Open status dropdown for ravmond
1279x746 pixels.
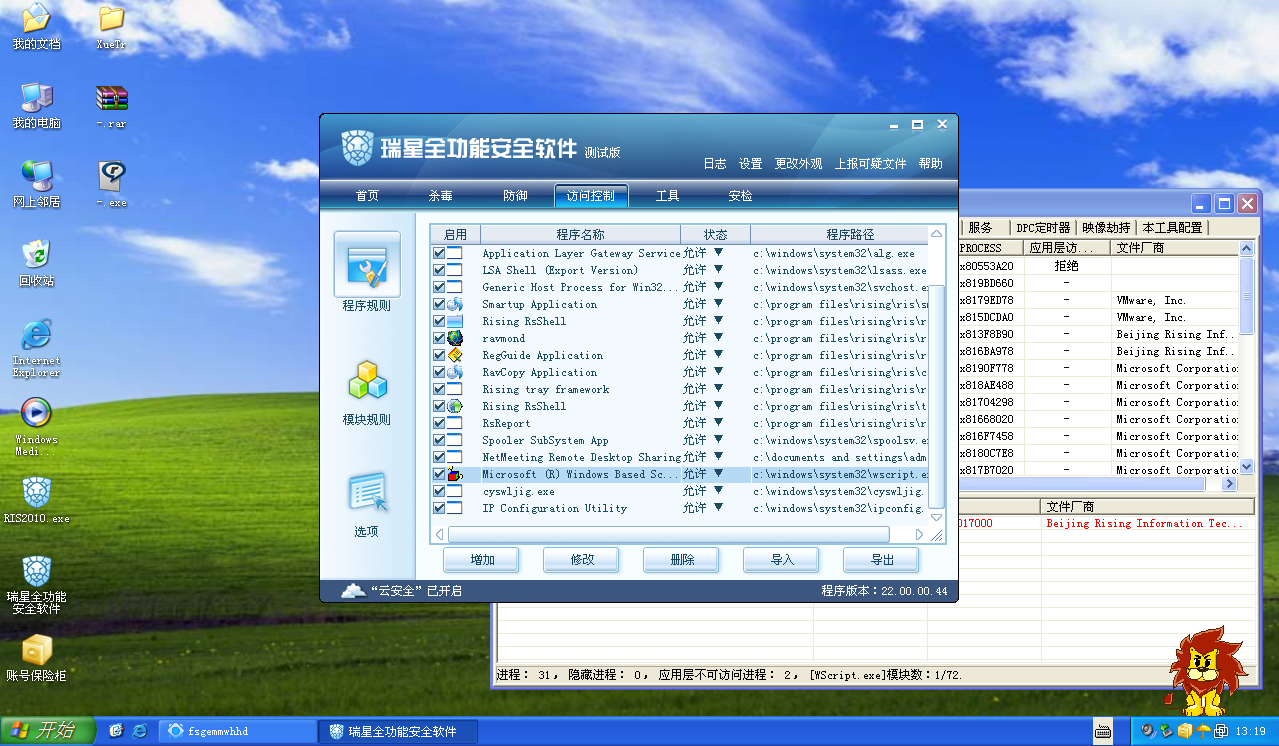pyautogui.click(x=718, y=338)
